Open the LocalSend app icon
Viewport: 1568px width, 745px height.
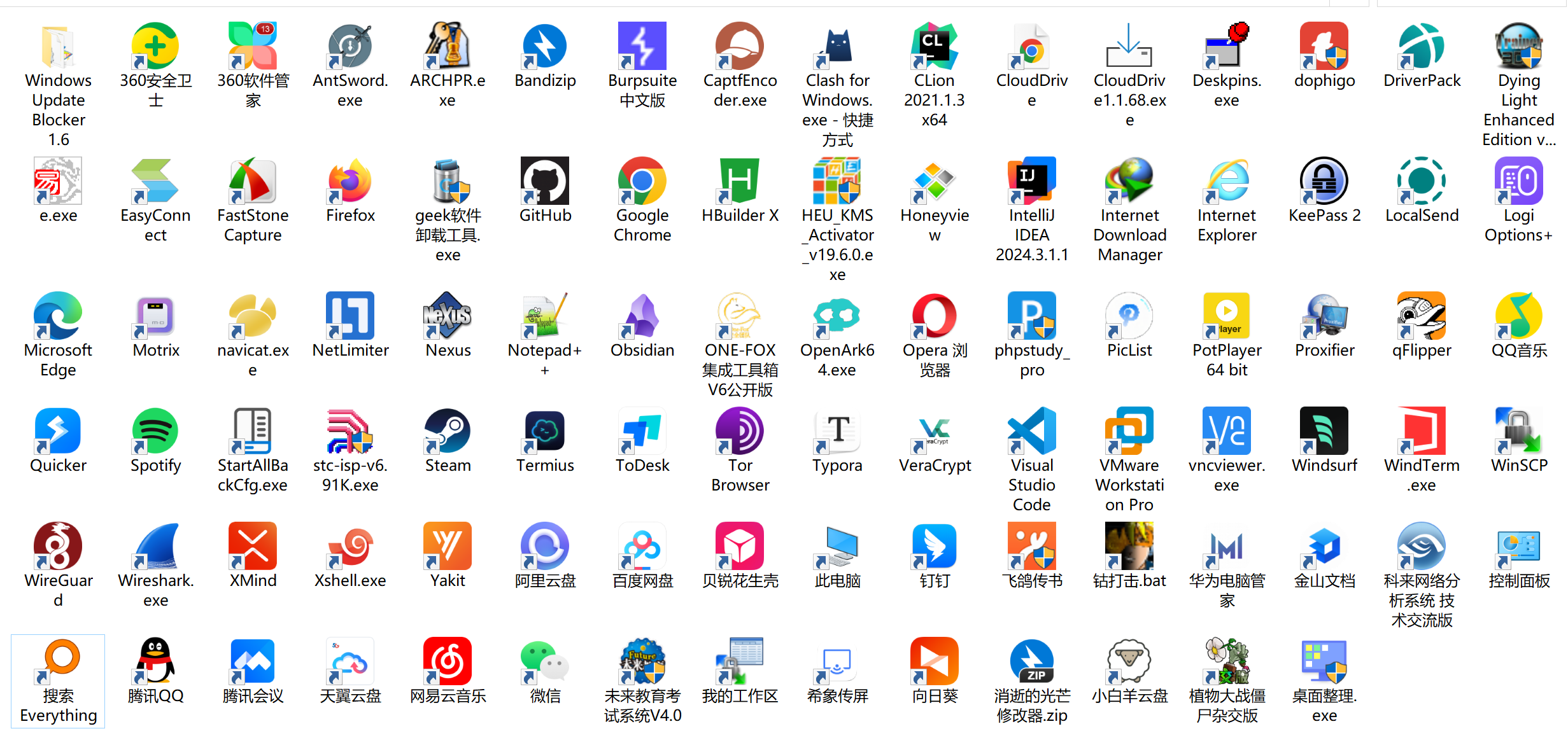pos(1422,181)
